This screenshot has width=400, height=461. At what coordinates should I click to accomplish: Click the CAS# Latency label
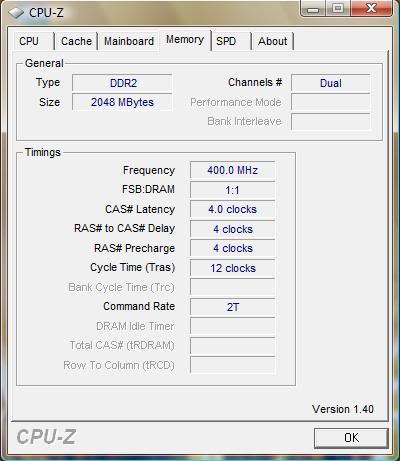pyautogui.click(x=140, y=209)
